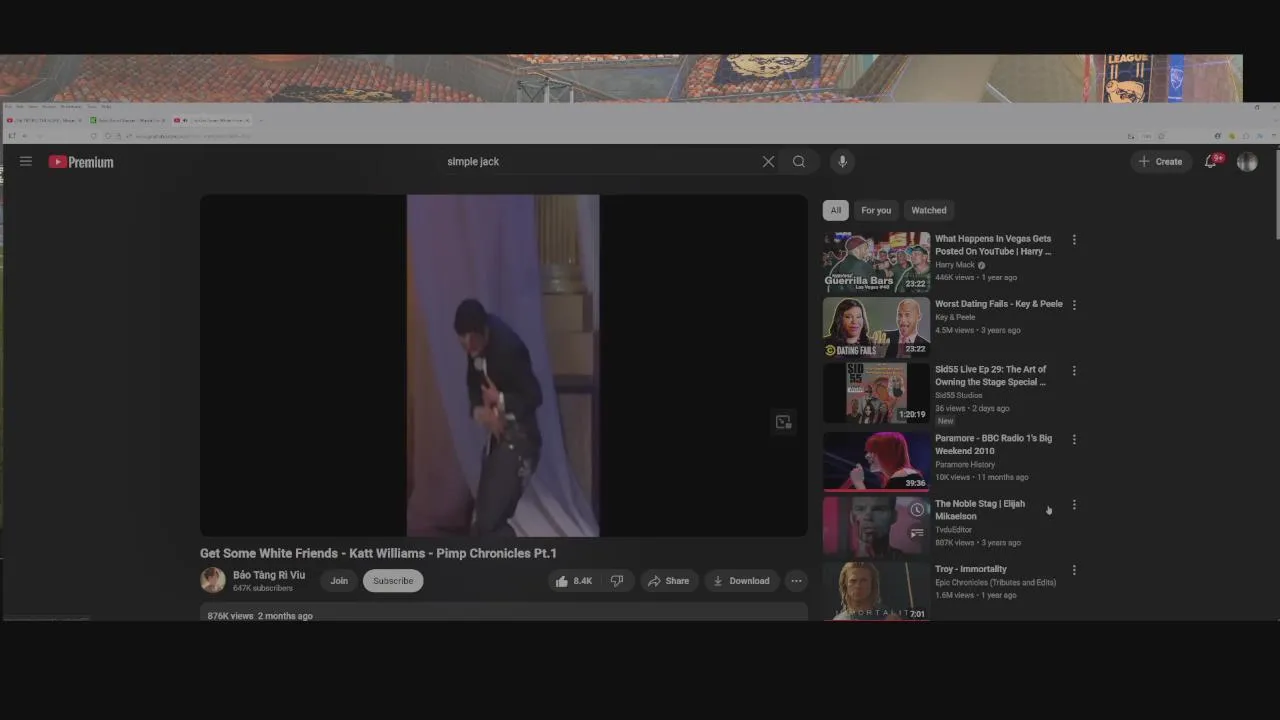The image size is (1280, 720).
Task: Go to YouTube Premium home logo
Action: pos(81,162)
